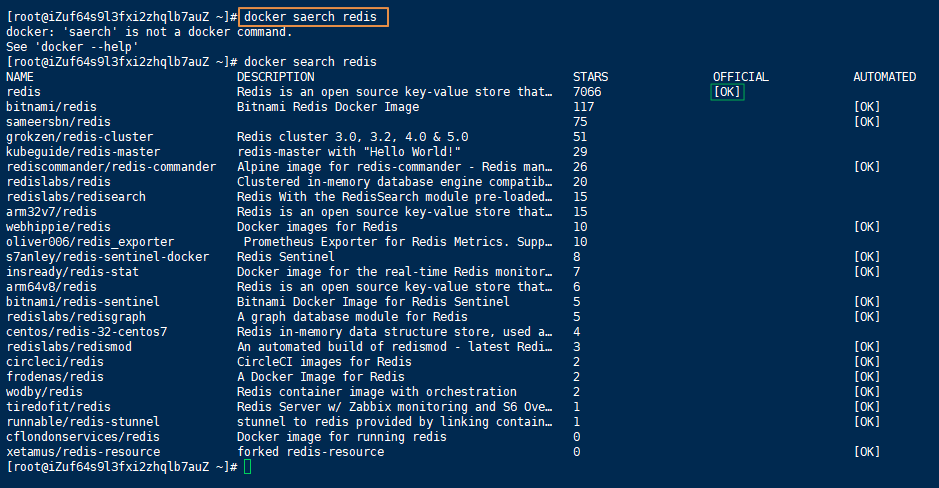Click the STARS column header
The image size is (939, 488).
[590, 77]
